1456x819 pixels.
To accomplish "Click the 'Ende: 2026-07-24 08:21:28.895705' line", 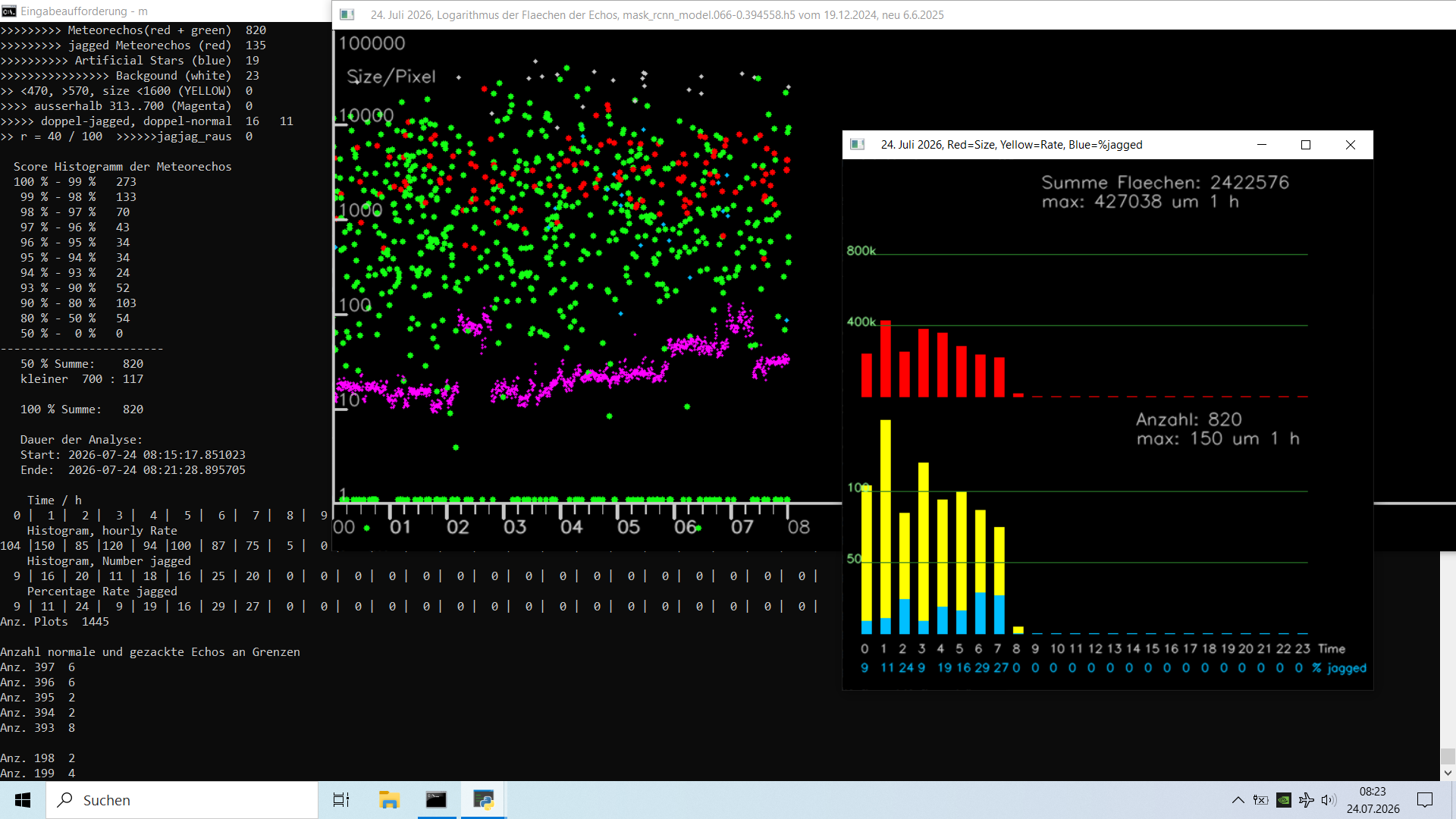I will coord(133,470).
